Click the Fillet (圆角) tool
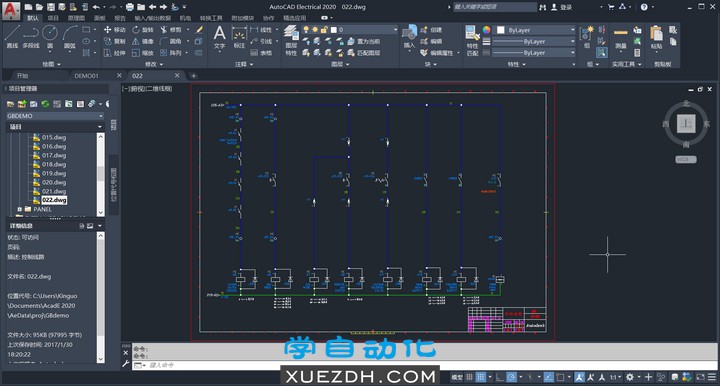Image resolution: width=720 pixels, height=386 pixels. [x=171, y=41]
